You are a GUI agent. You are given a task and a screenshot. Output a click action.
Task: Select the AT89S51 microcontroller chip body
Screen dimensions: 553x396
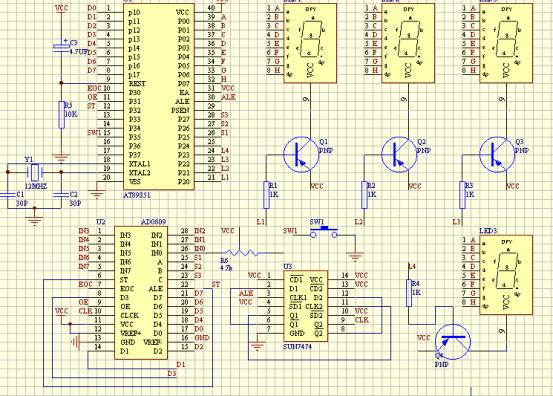pos(159,96)
